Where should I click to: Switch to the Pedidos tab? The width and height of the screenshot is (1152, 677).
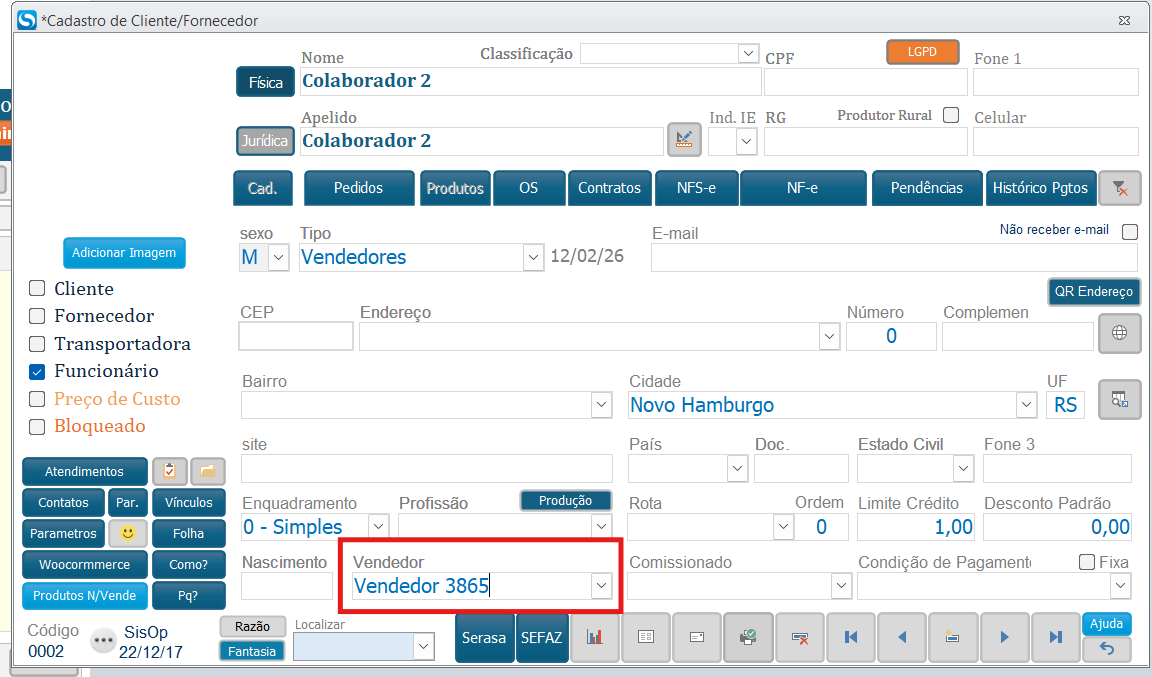[x=358, y=188]
